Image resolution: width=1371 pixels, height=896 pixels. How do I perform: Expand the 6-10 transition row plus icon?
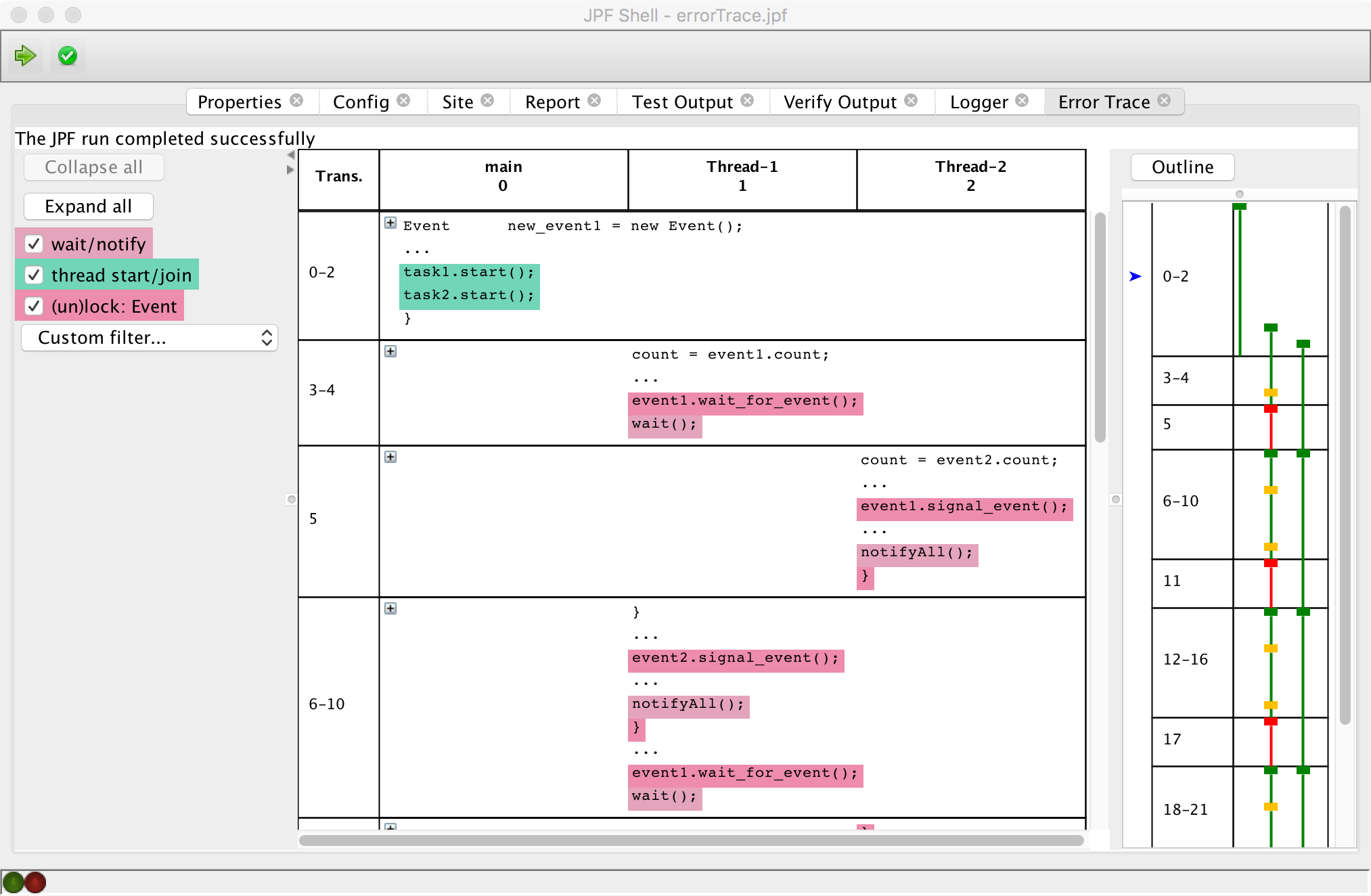tap(390, 609)
